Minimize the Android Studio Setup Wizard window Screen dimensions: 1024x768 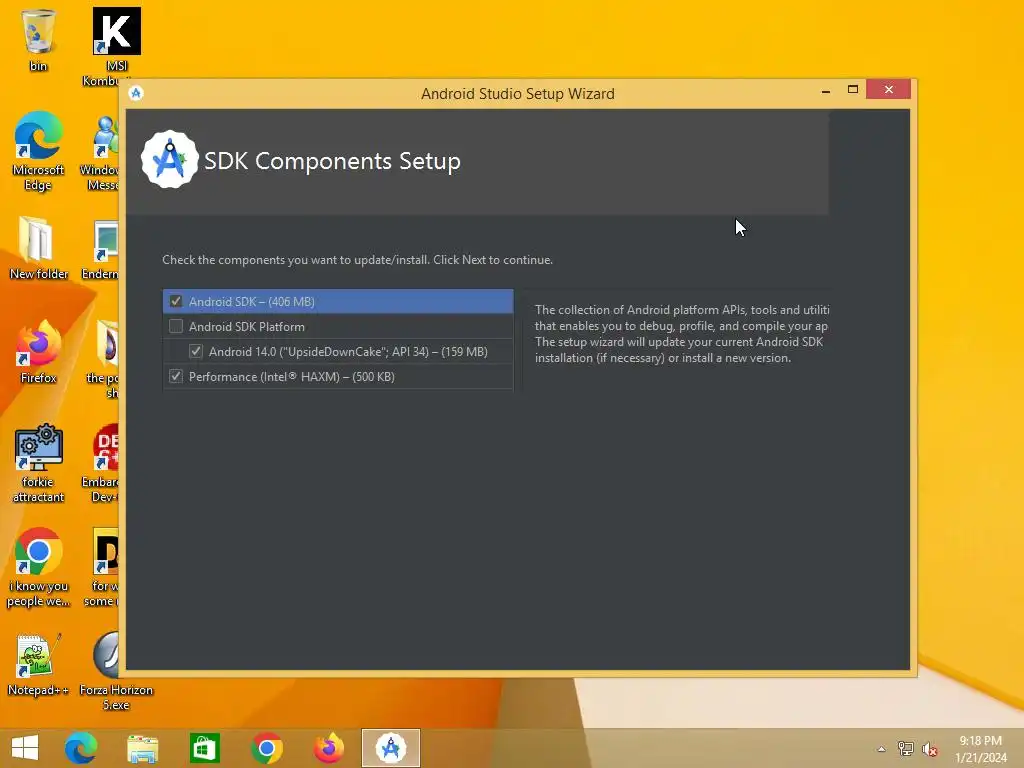825,90
